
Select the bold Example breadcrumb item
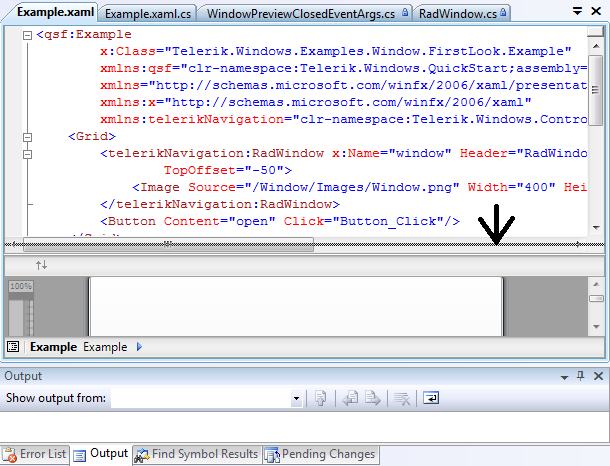pos(54,347)
